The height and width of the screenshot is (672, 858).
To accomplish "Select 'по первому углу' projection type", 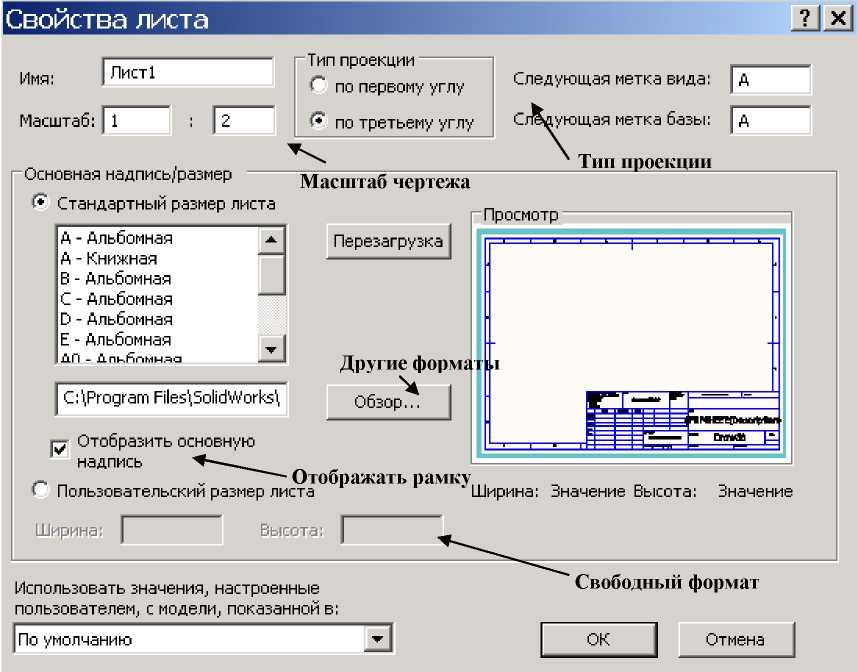I will tap(318, 87).
